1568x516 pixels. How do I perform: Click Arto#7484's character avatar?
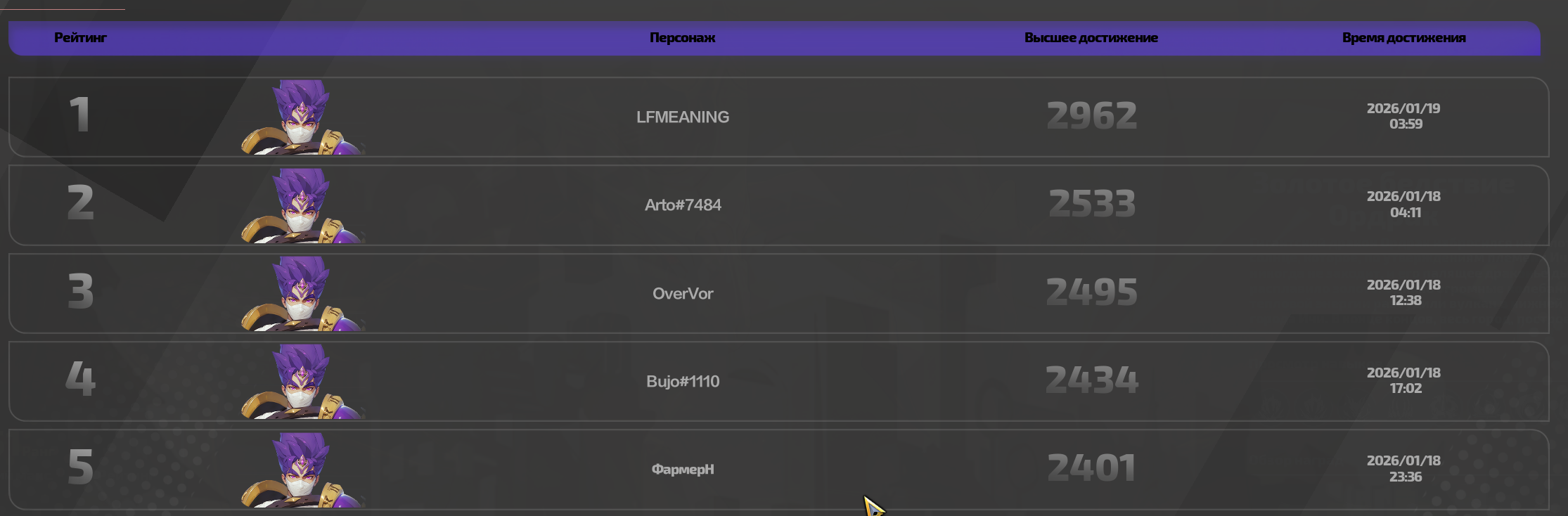coord(302,206)
